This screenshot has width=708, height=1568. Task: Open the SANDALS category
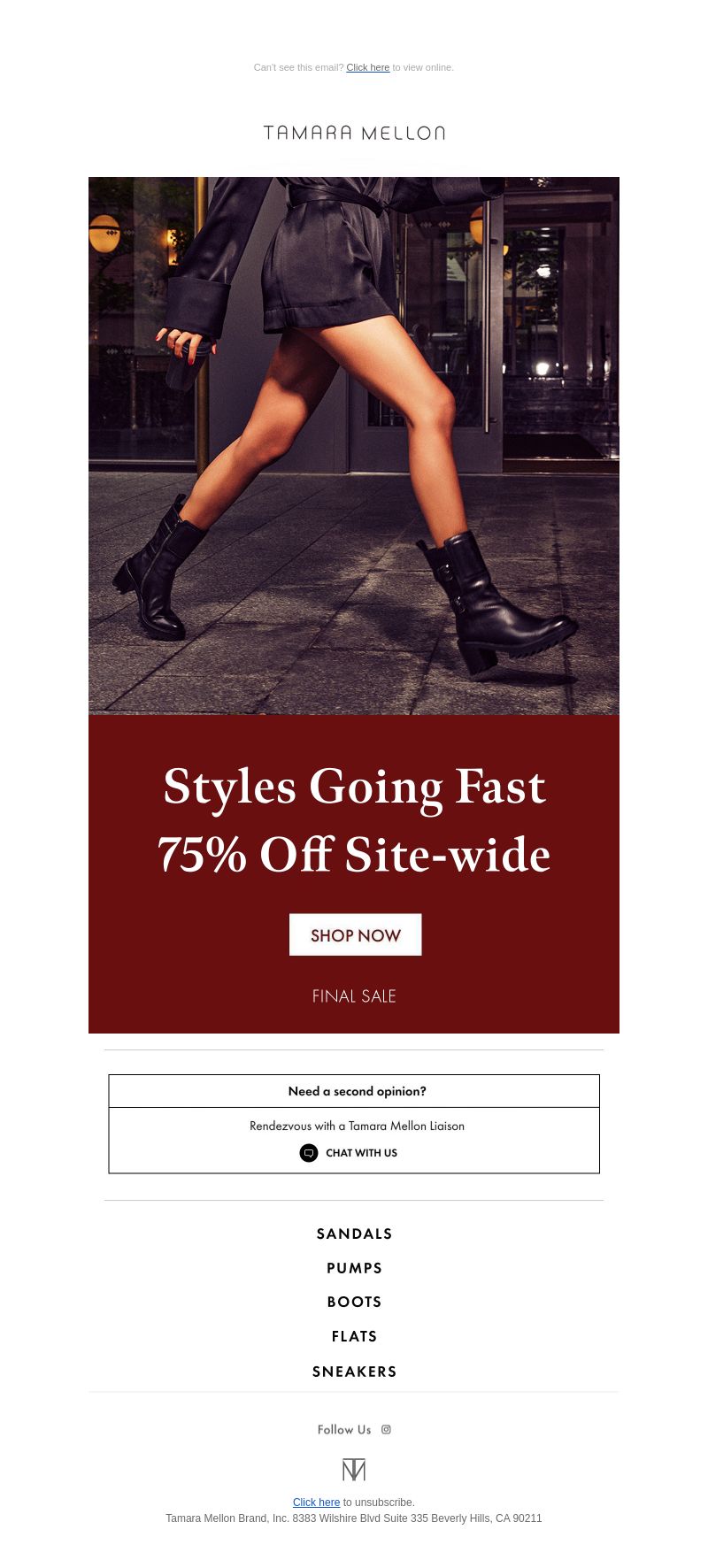pyautogui.click(x=354, y=1234)
